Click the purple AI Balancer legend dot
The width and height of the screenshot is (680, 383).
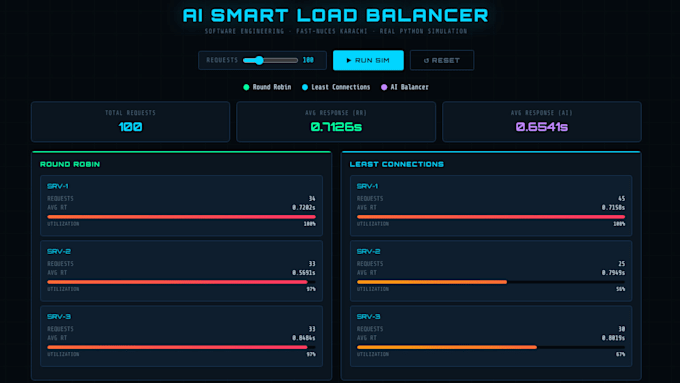[384, 87]
